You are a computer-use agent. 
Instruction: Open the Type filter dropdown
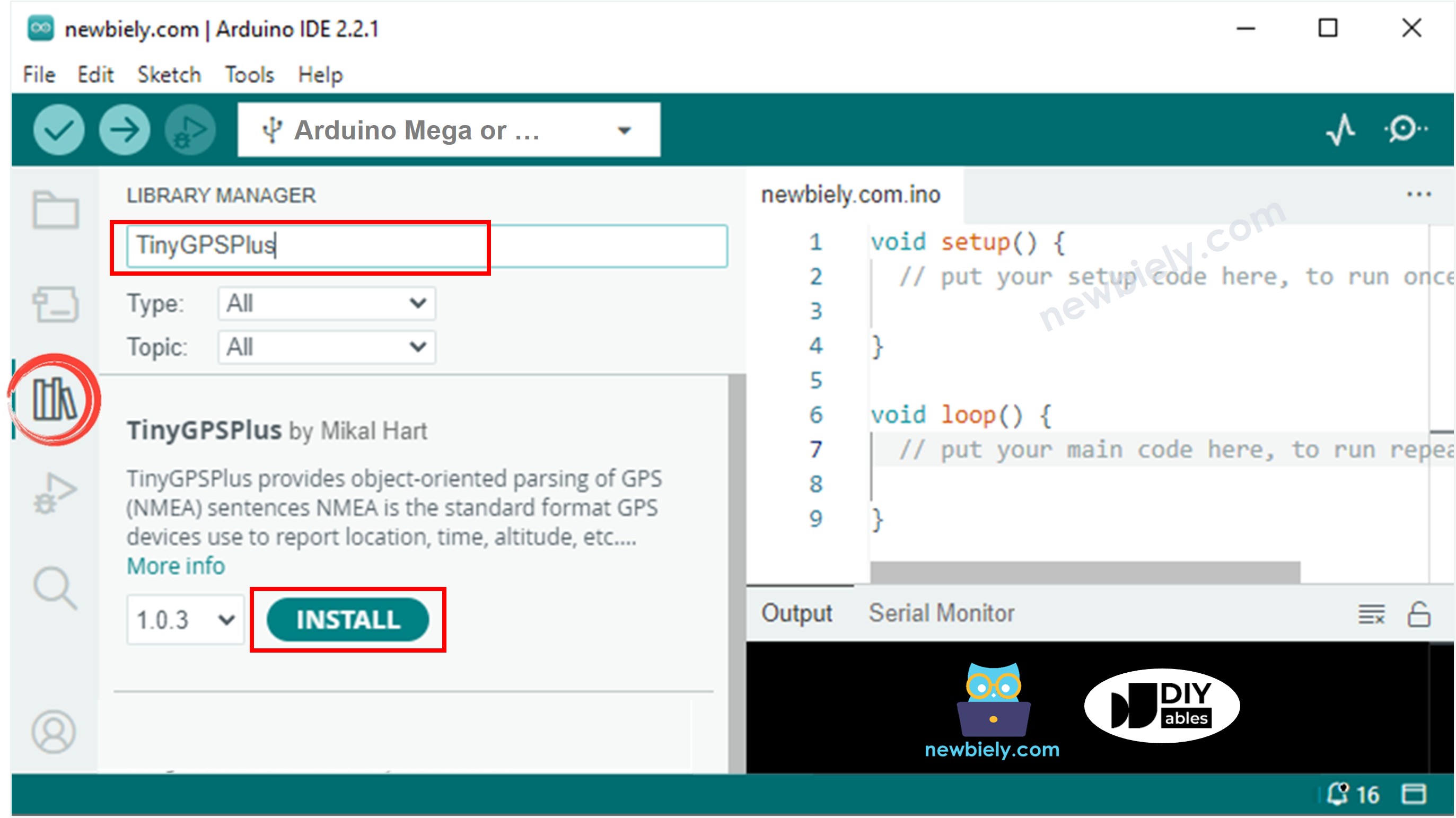(x=326, y=304)
